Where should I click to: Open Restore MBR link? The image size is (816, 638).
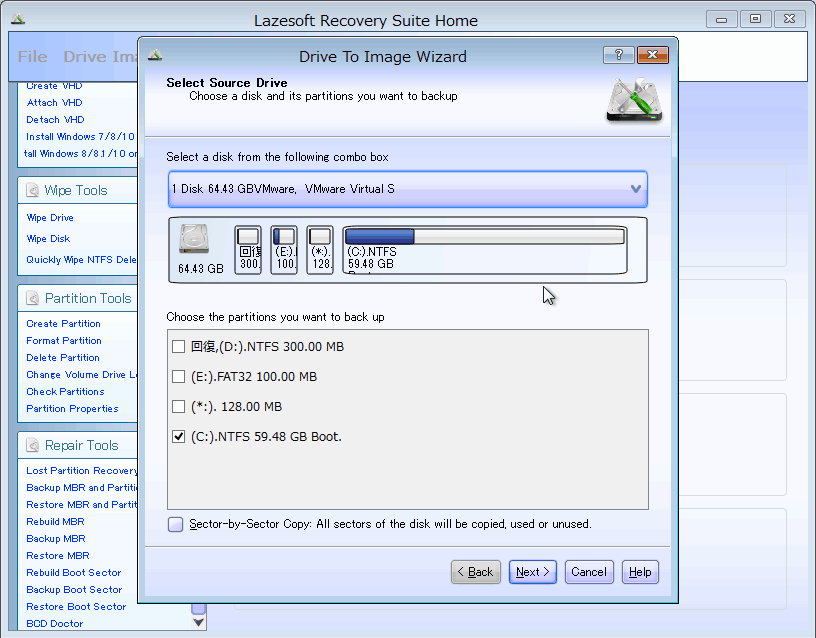click(x=58, y=556)
